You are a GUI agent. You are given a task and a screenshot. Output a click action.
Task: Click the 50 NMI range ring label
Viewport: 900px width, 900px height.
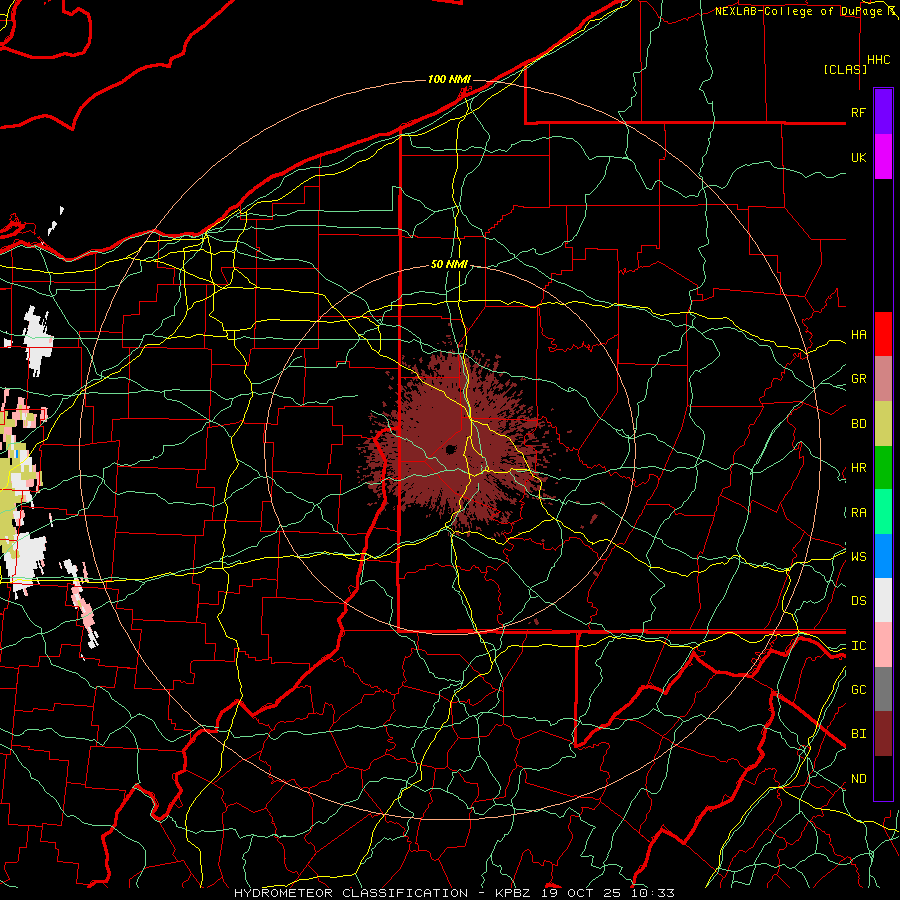point(449,264)
